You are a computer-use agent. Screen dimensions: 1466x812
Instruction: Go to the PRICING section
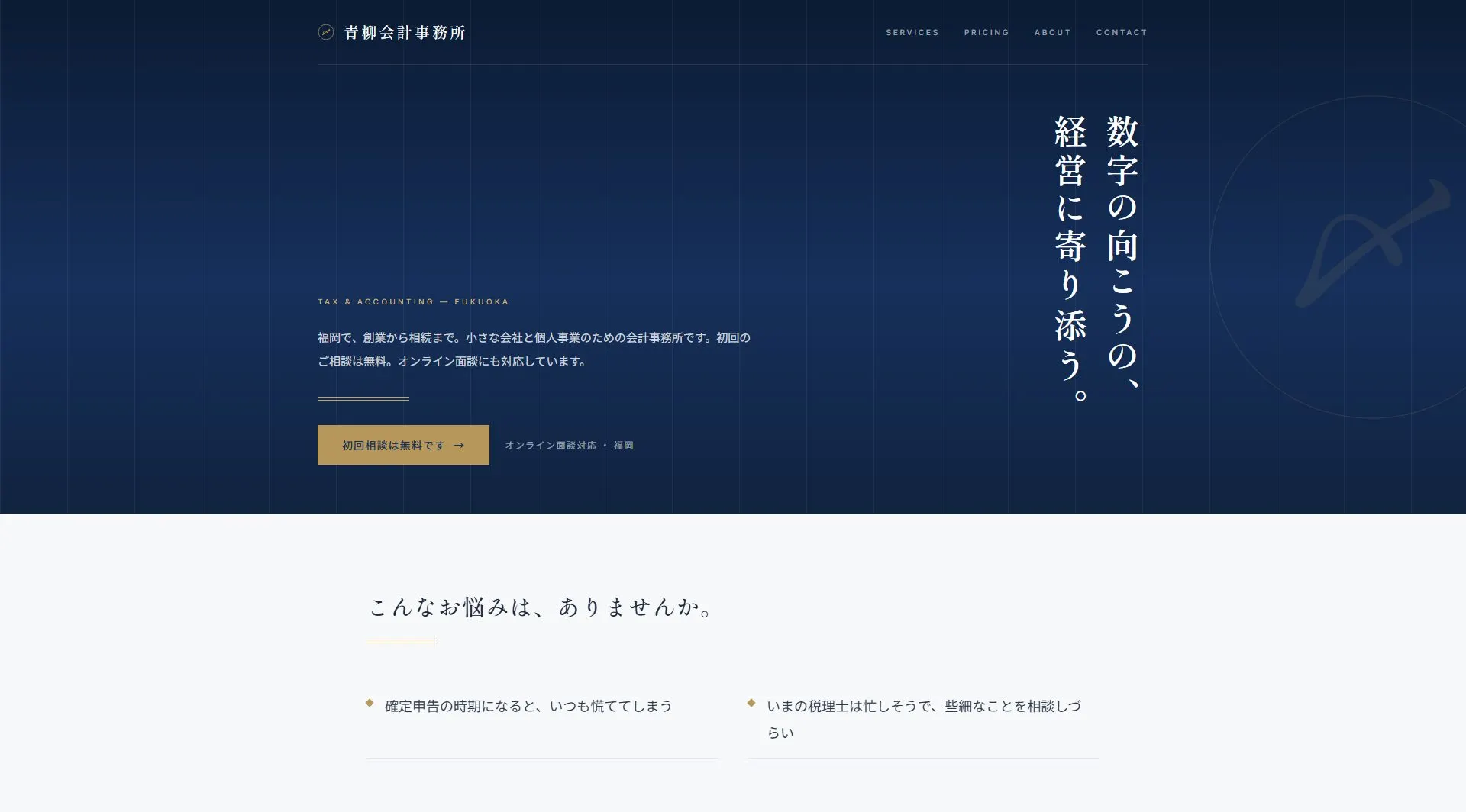tap(986, 32)
